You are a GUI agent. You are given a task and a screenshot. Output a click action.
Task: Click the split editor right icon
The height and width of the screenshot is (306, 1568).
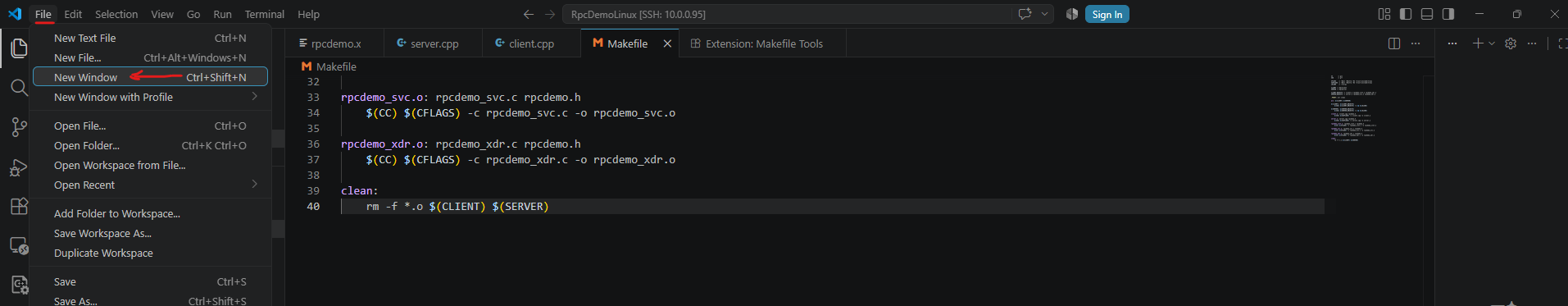tap(1394, 43)
